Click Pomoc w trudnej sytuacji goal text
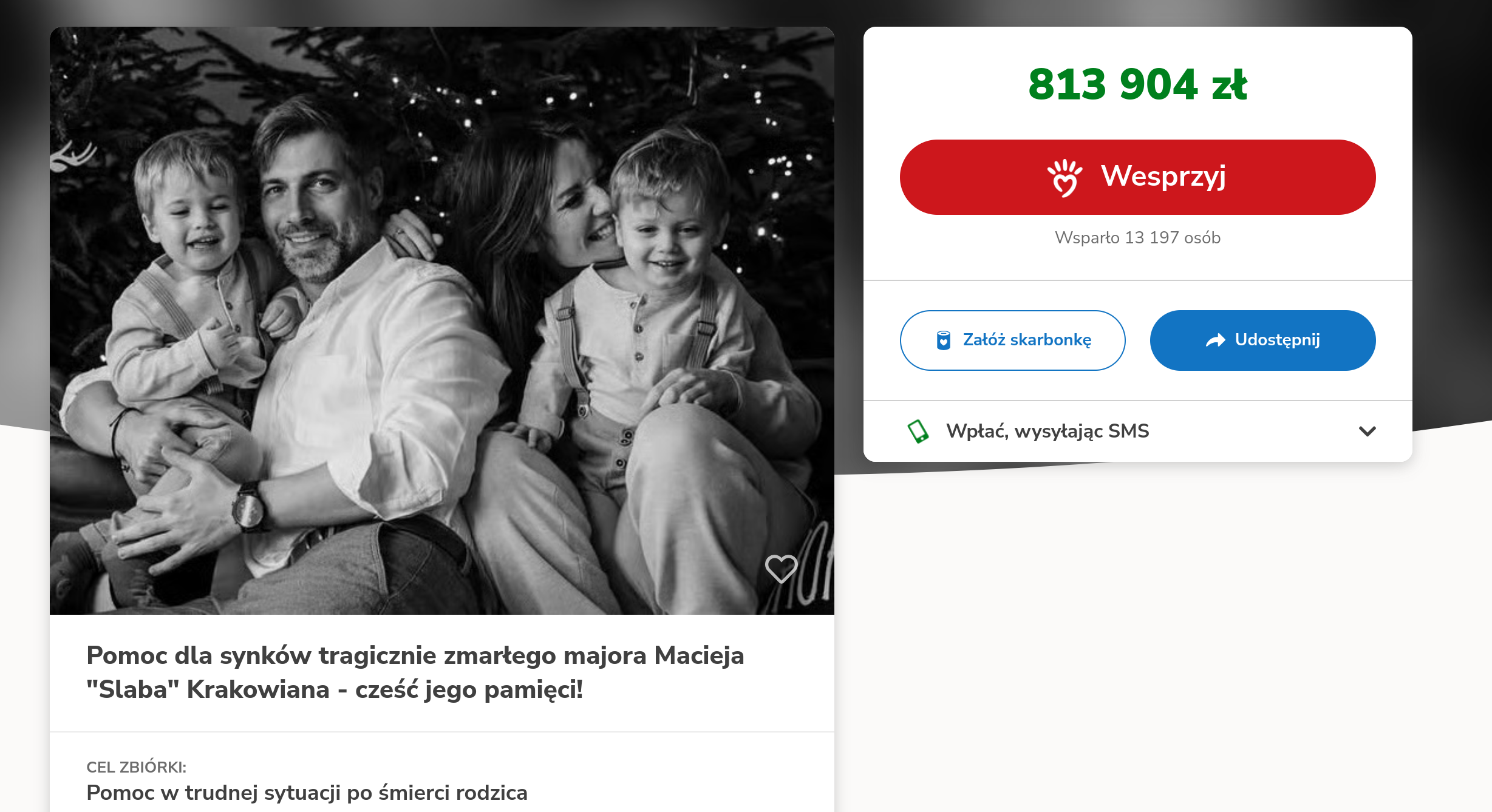The width and height of the screenshot is (1492, 812). [x=307, y=793]
